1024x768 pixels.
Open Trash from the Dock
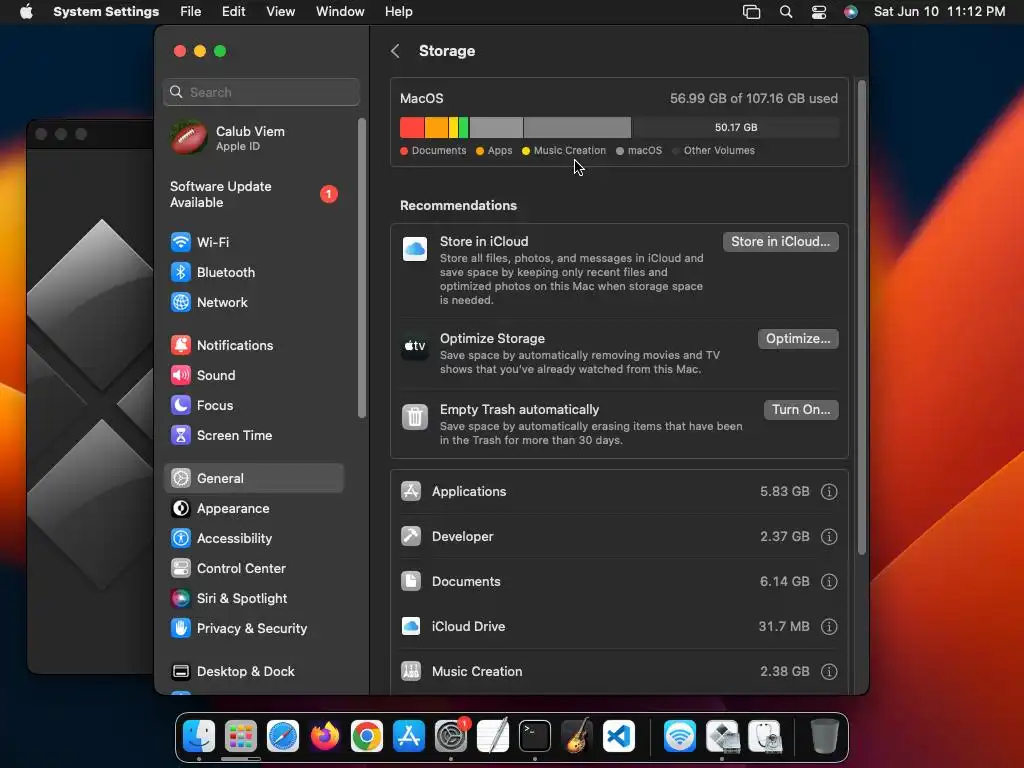(824, 737)
